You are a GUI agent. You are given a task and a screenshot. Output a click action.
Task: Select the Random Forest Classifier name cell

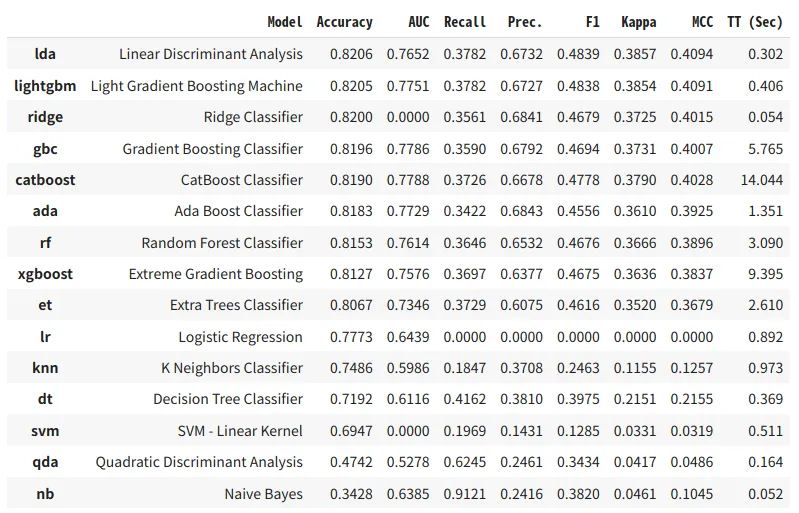pyautogui.click(x=222, y=243)
